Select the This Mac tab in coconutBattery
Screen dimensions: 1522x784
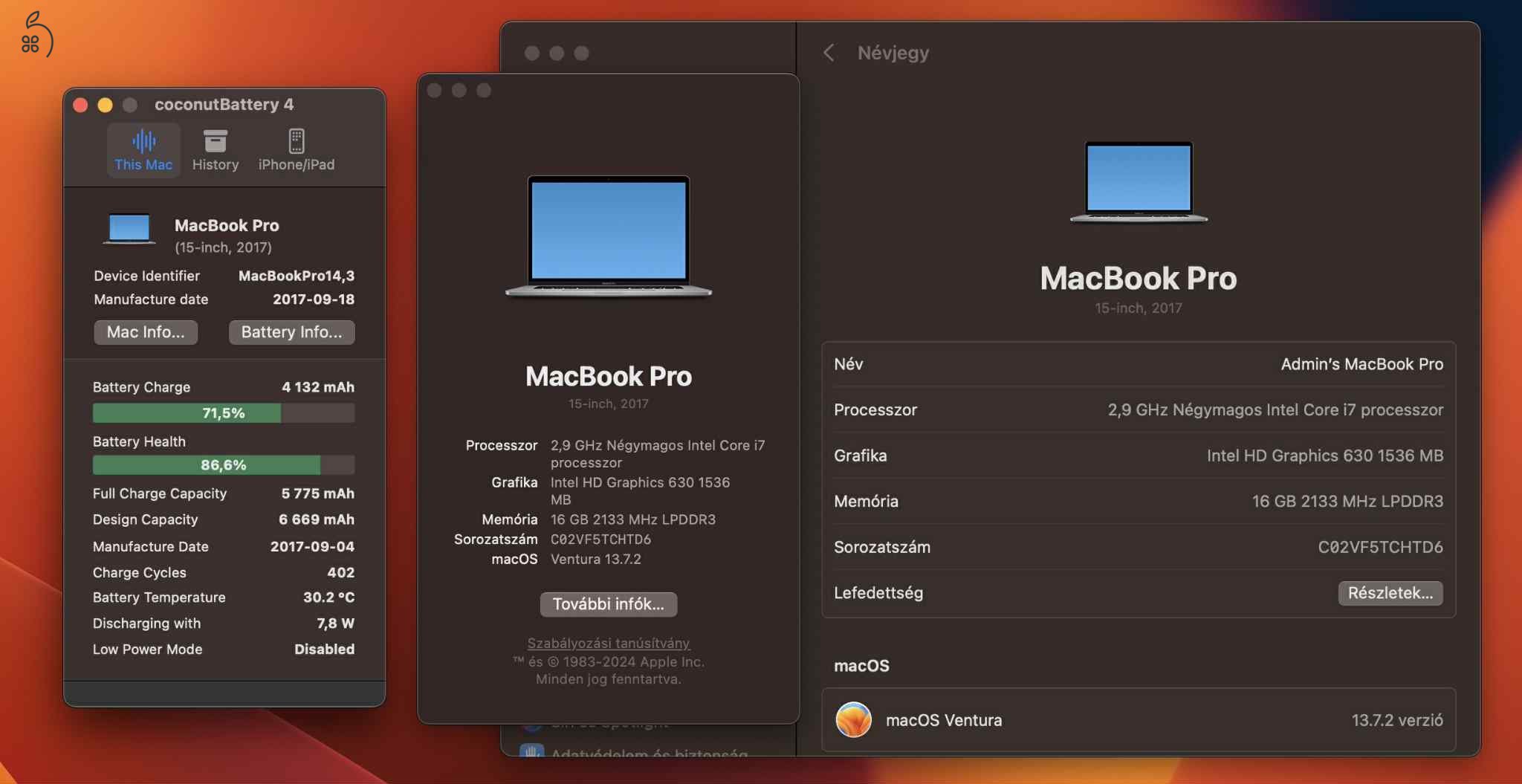click(143, 150)
